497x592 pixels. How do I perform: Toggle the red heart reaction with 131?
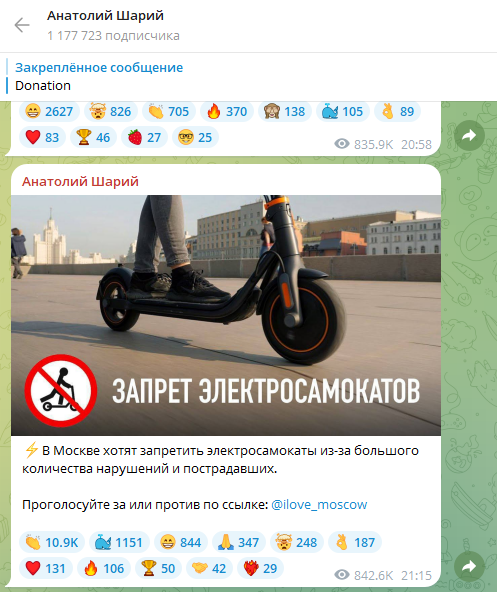45,568
